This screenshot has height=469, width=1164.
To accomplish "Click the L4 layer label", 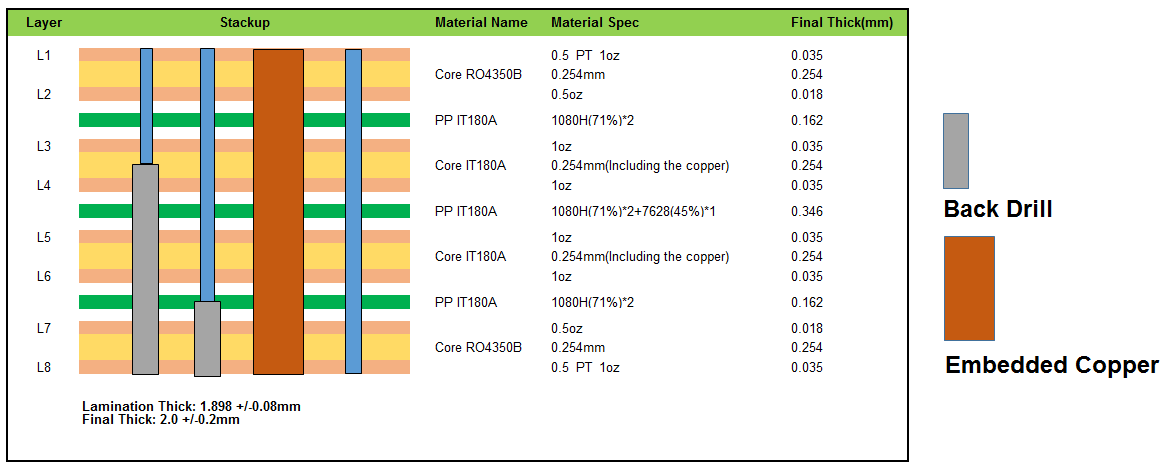I will coord(43,185).
